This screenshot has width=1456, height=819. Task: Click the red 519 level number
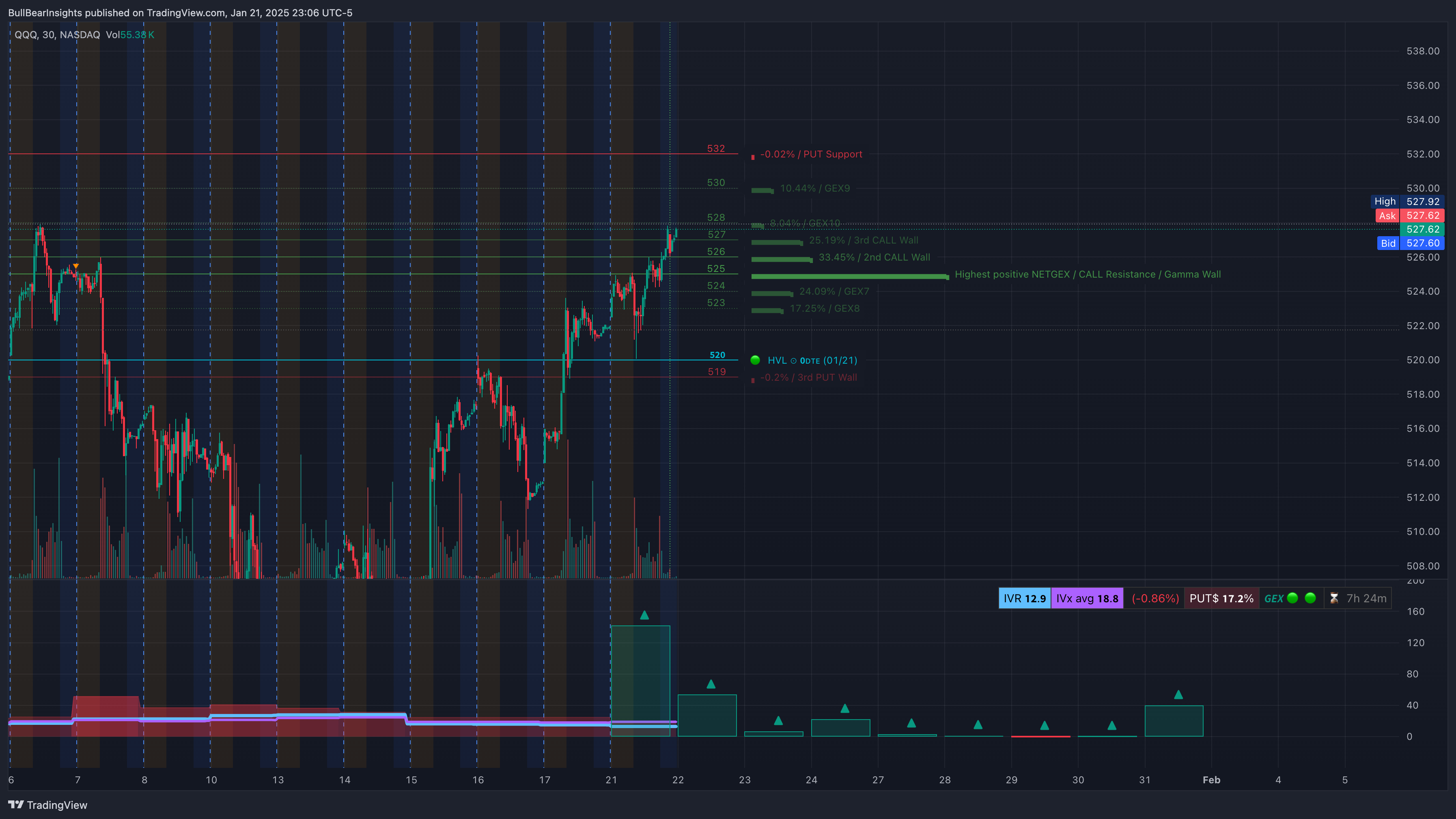coord(717,371)
